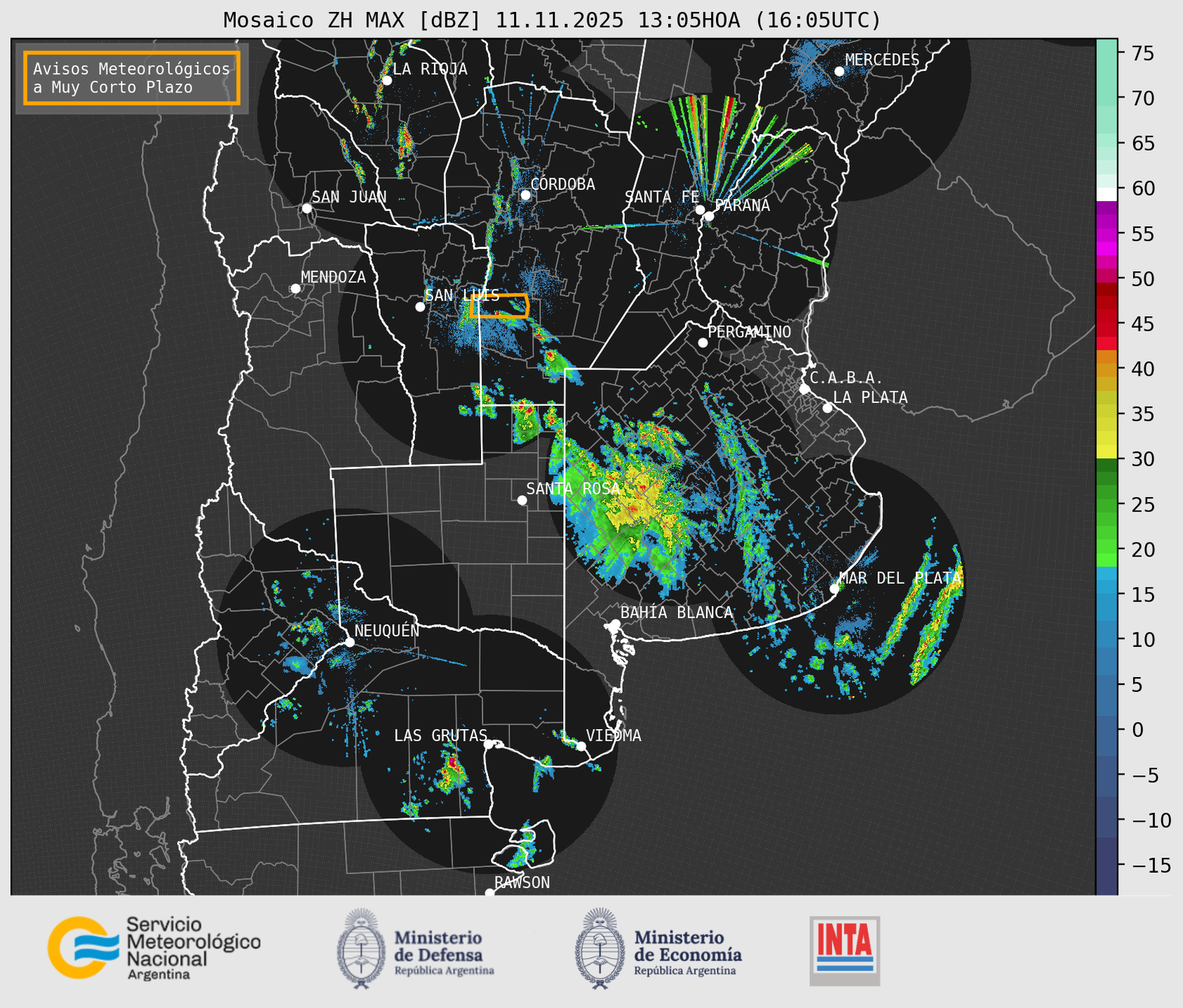Click the green 25 dBZ color band
This screenshot has height=1008, width=1183.
point(1107,505)
